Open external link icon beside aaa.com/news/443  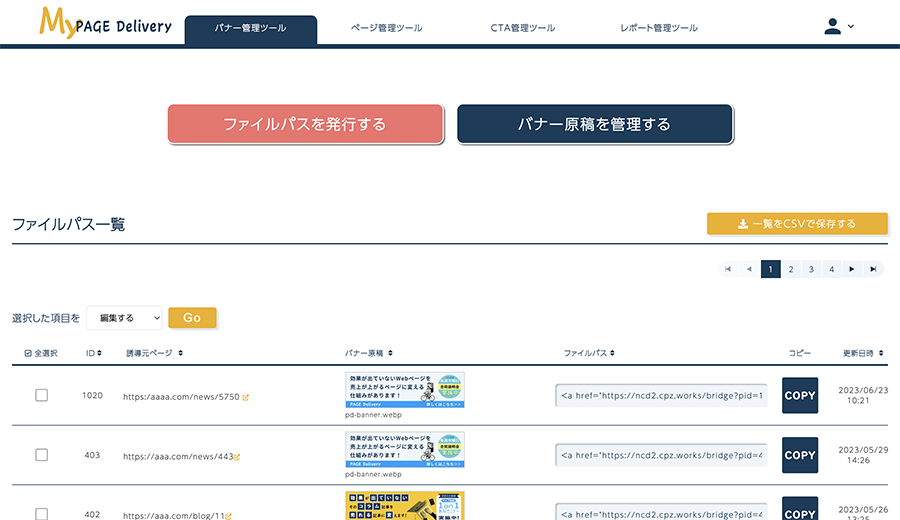(x=237, y=457)
